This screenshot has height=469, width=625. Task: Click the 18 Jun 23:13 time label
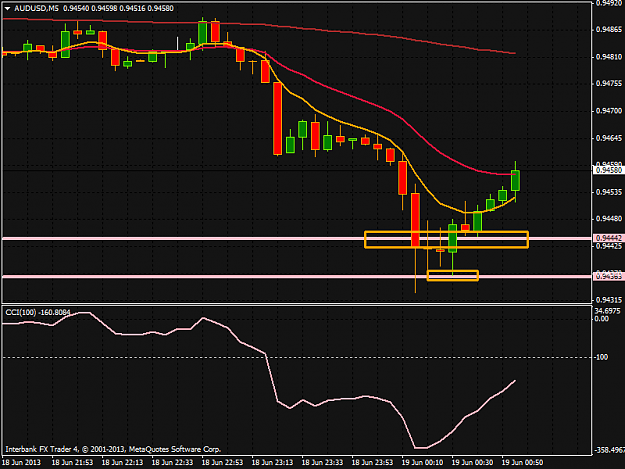click(272, 462)
